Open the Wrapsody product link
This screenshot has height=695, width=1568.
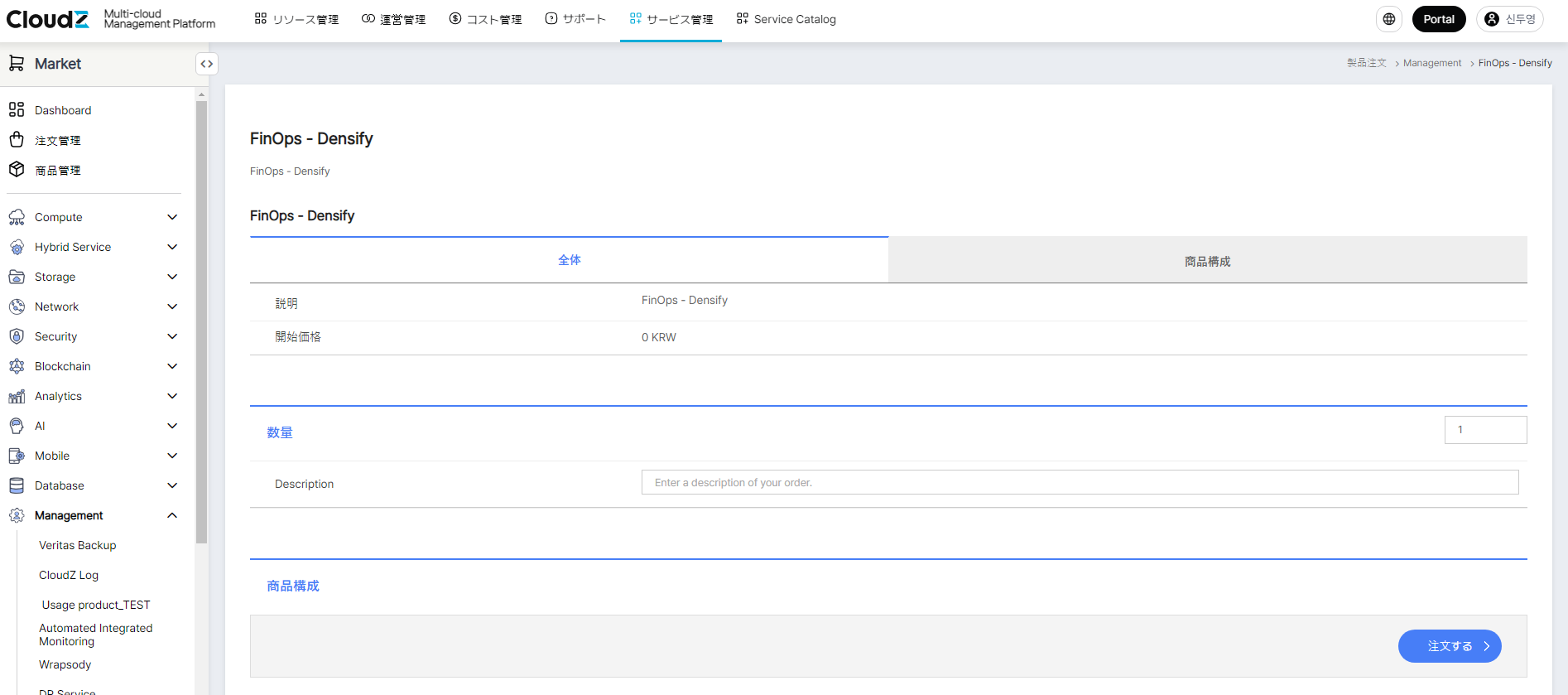tap(65, 664)
